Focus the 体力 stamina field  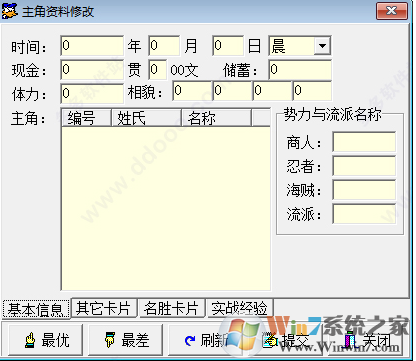pyautogui.click(x=92, y=93)
